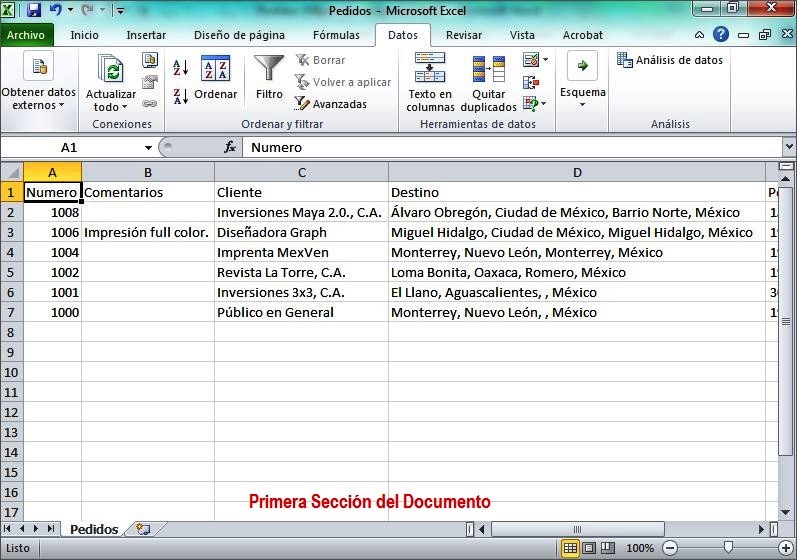797x560 pixels.
Task: Click Volver a aplicar filter
Action: (343, 82)
